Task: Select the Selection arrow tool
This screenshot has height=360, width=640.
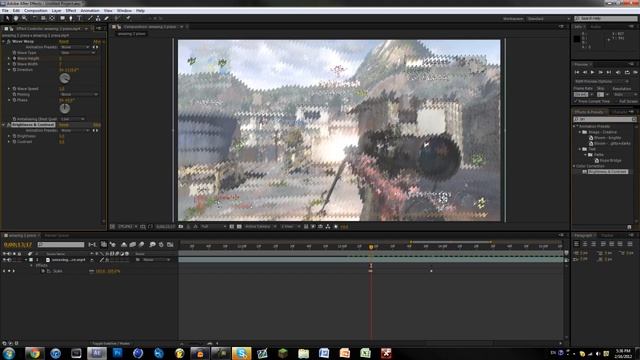Action: point(7,18)
